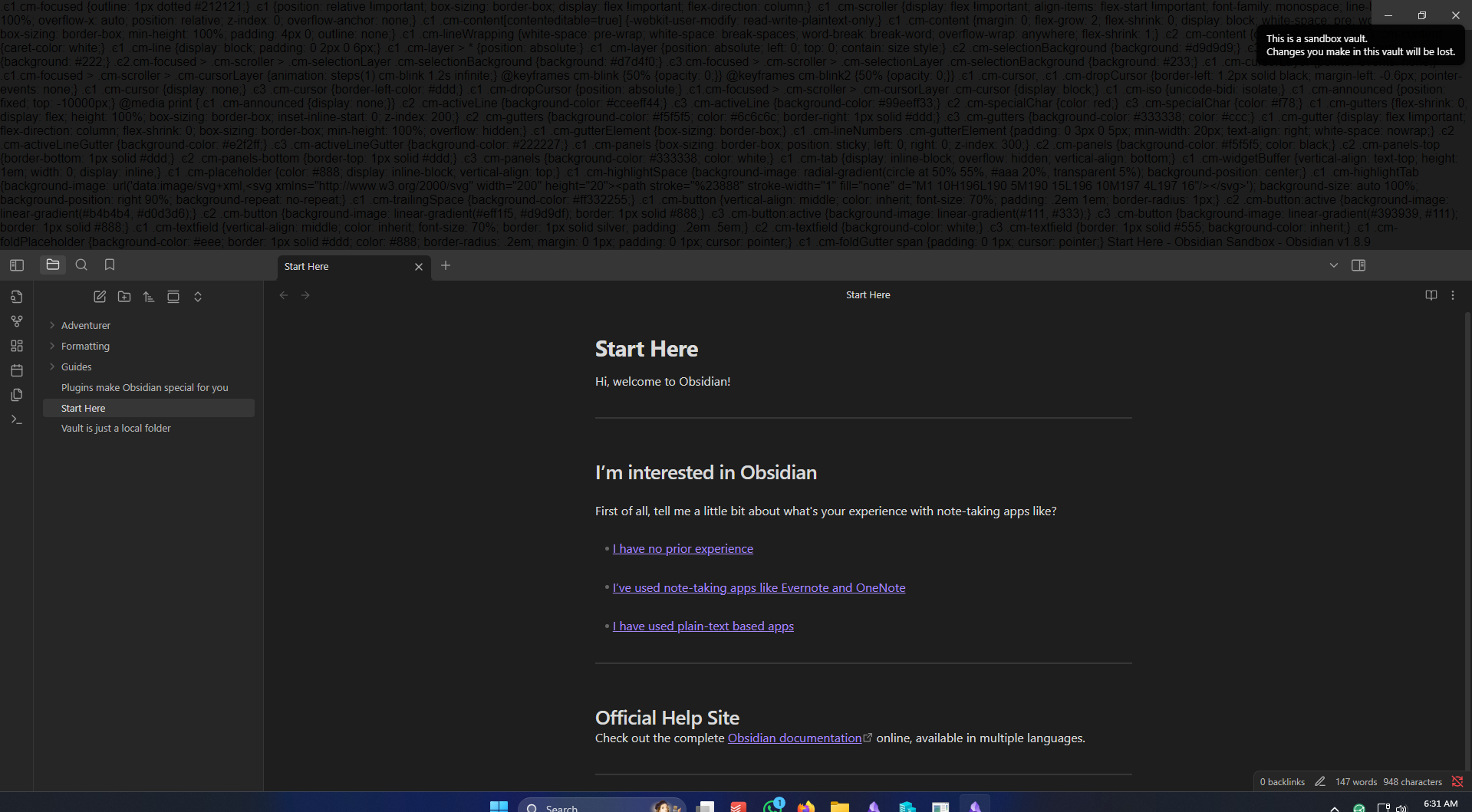The image size is (1472, 812).
Task: Create new canvas from ribbon
Action: click(17, 346)
